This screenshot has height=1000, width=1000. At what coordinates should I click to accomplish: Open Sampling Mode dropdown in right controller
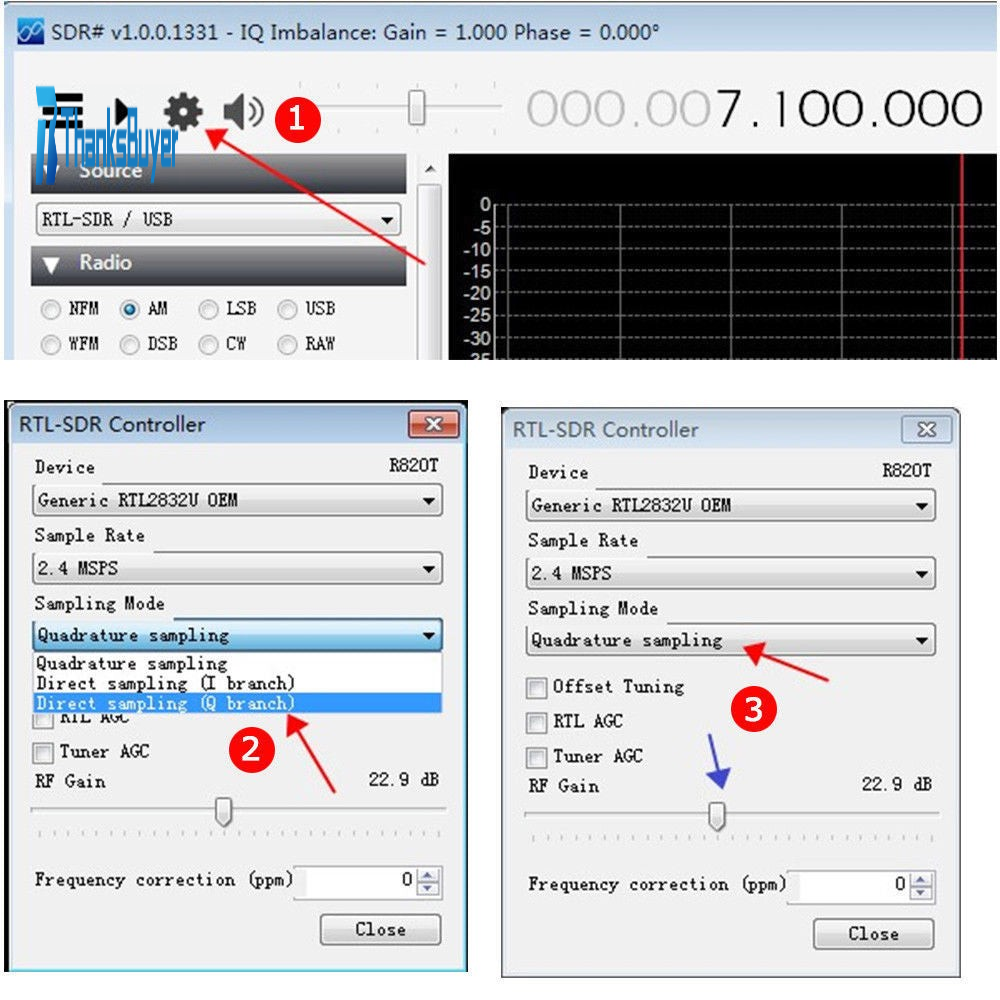730,640
